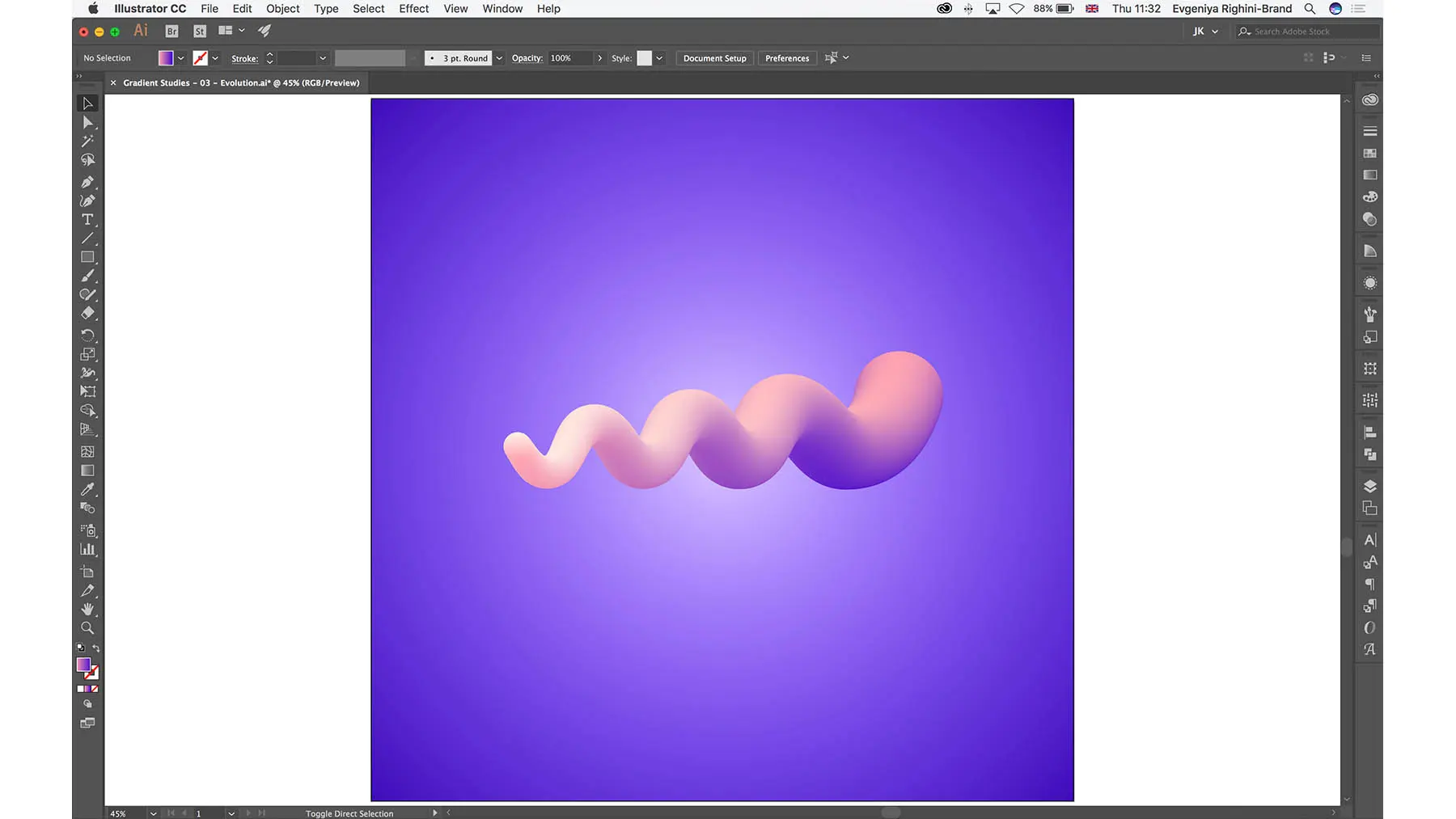Reset to default fill and stroke
The height and width of the screenshot is (819, 1456).
[x=80, y=648]
